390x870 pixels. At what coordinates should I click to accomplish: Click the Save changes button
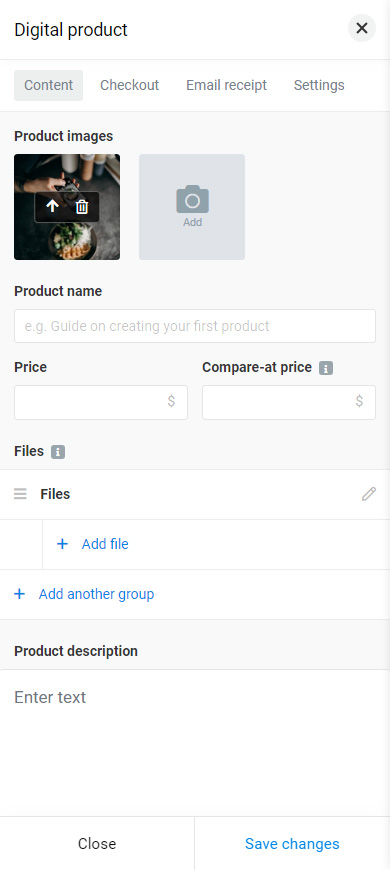tap(292, 843)
